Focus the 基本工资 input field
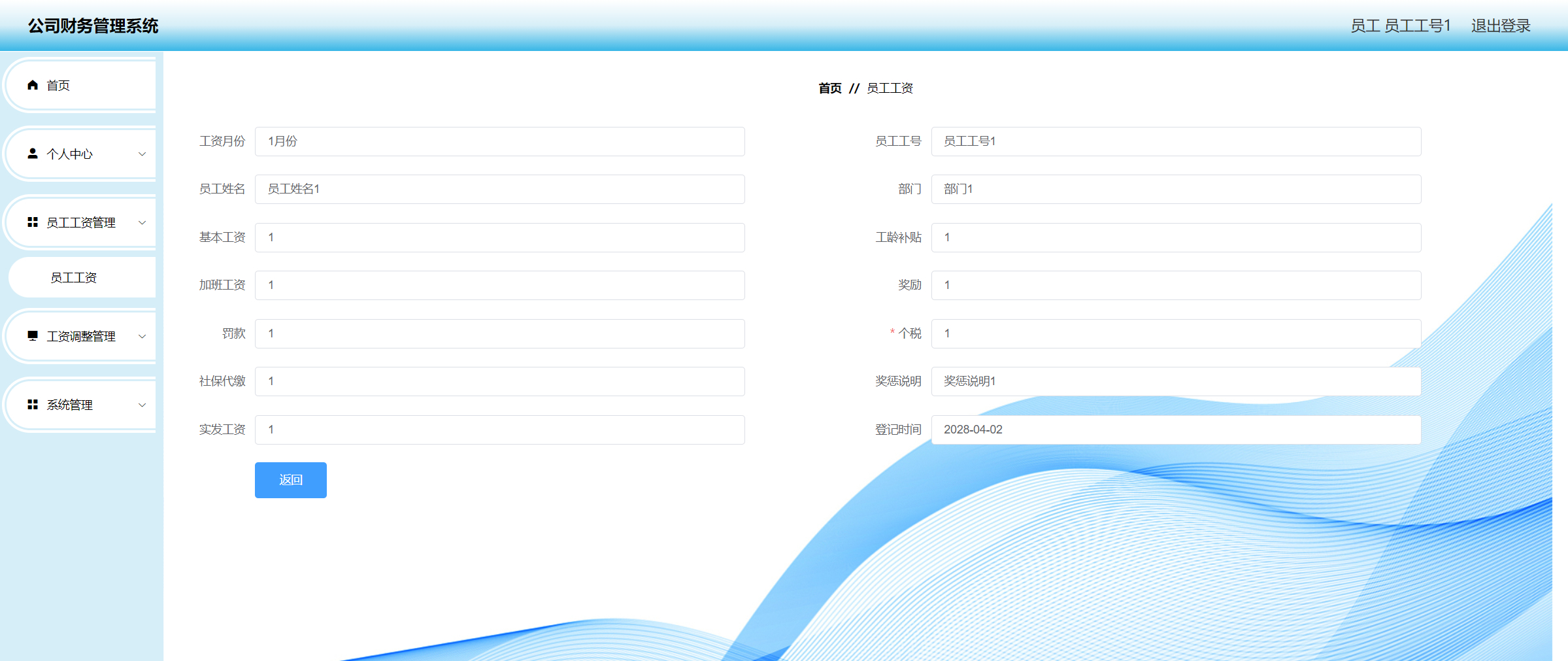Image resolution: width=1568 pixels, height=661 pixels. point(500,237)
